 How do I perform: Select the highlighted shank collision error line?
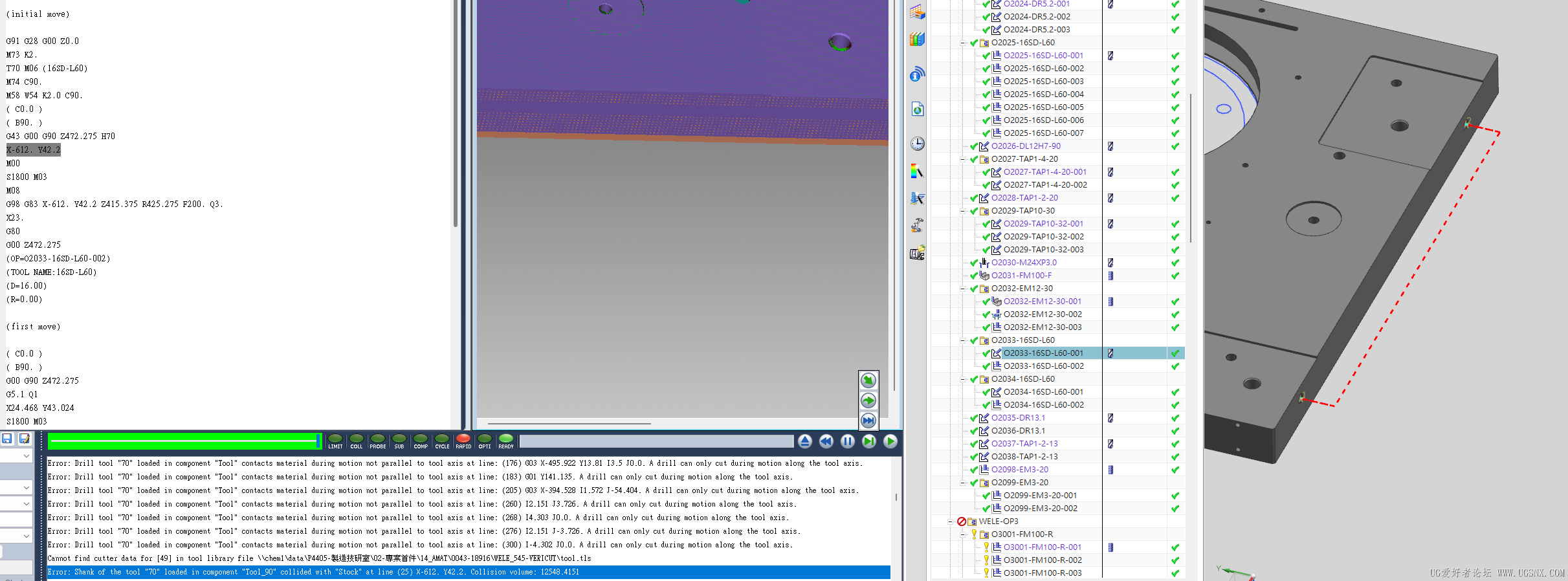tap(469, 572)
